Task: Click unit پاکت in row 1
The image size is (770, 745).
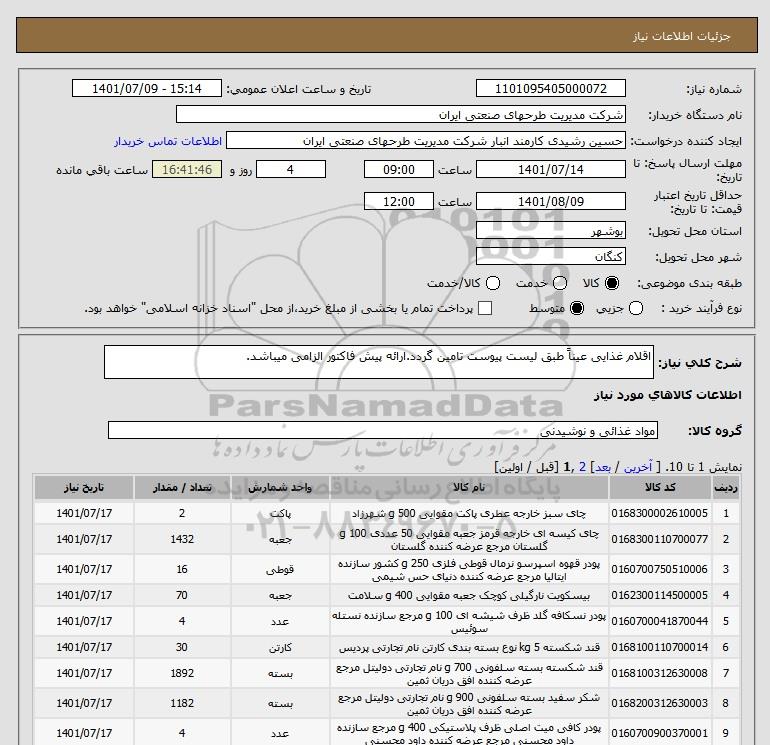Action: (x=280, y=514)
